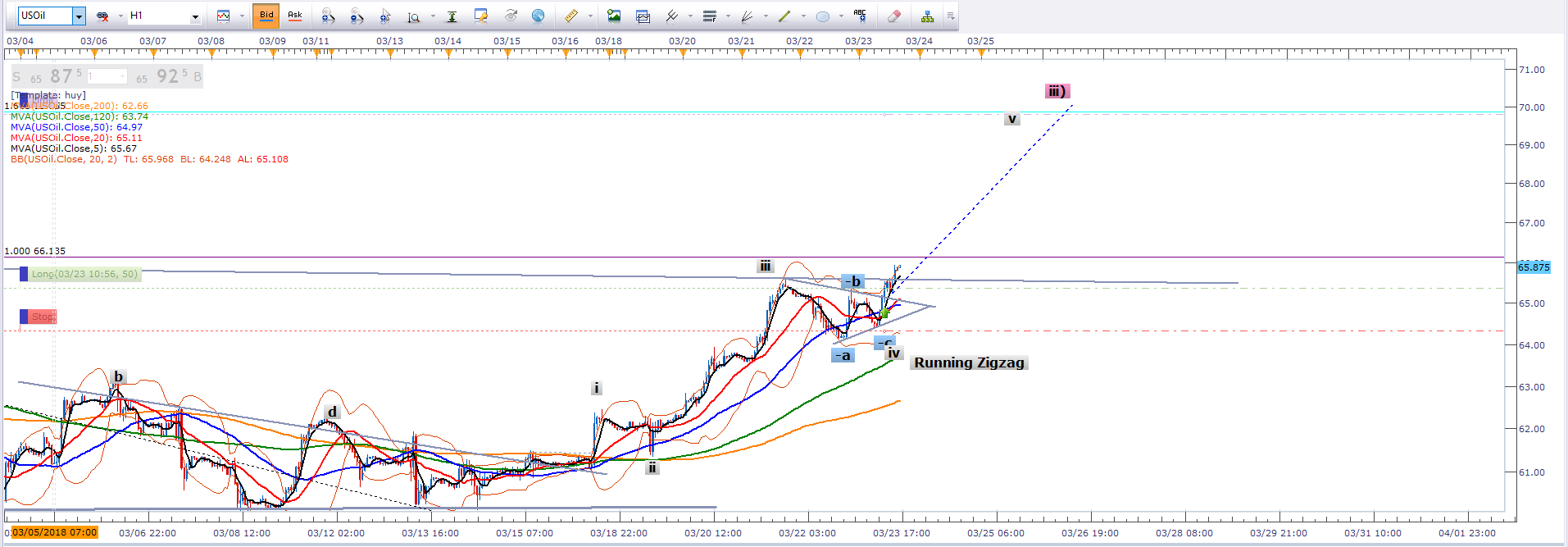
Task: Click the zoom out magnifier icon
Action: (357, 16)
